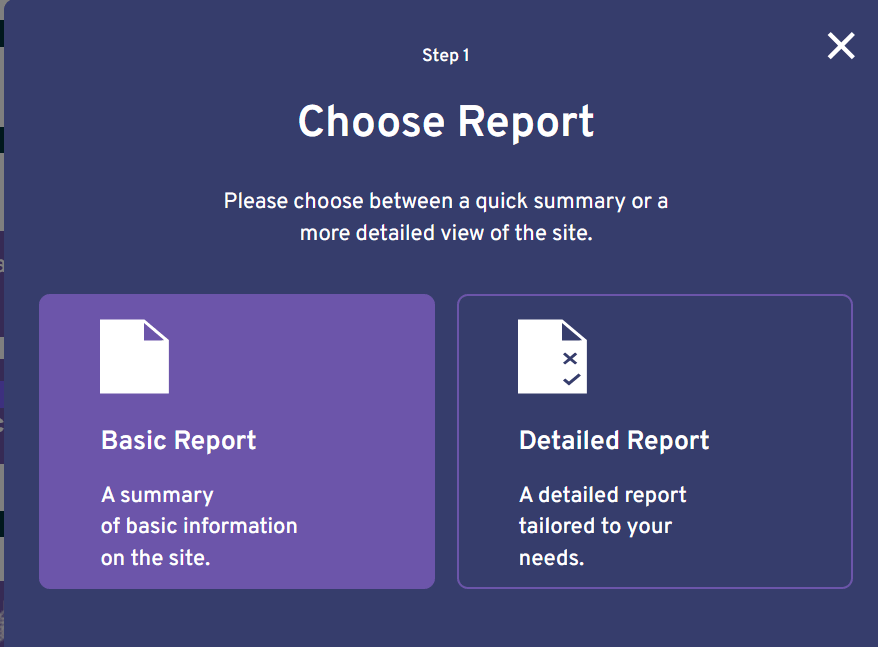Toggle selection to the Detailed Report card
Screen dimensions: 878x647
click(x=655, y=440)
